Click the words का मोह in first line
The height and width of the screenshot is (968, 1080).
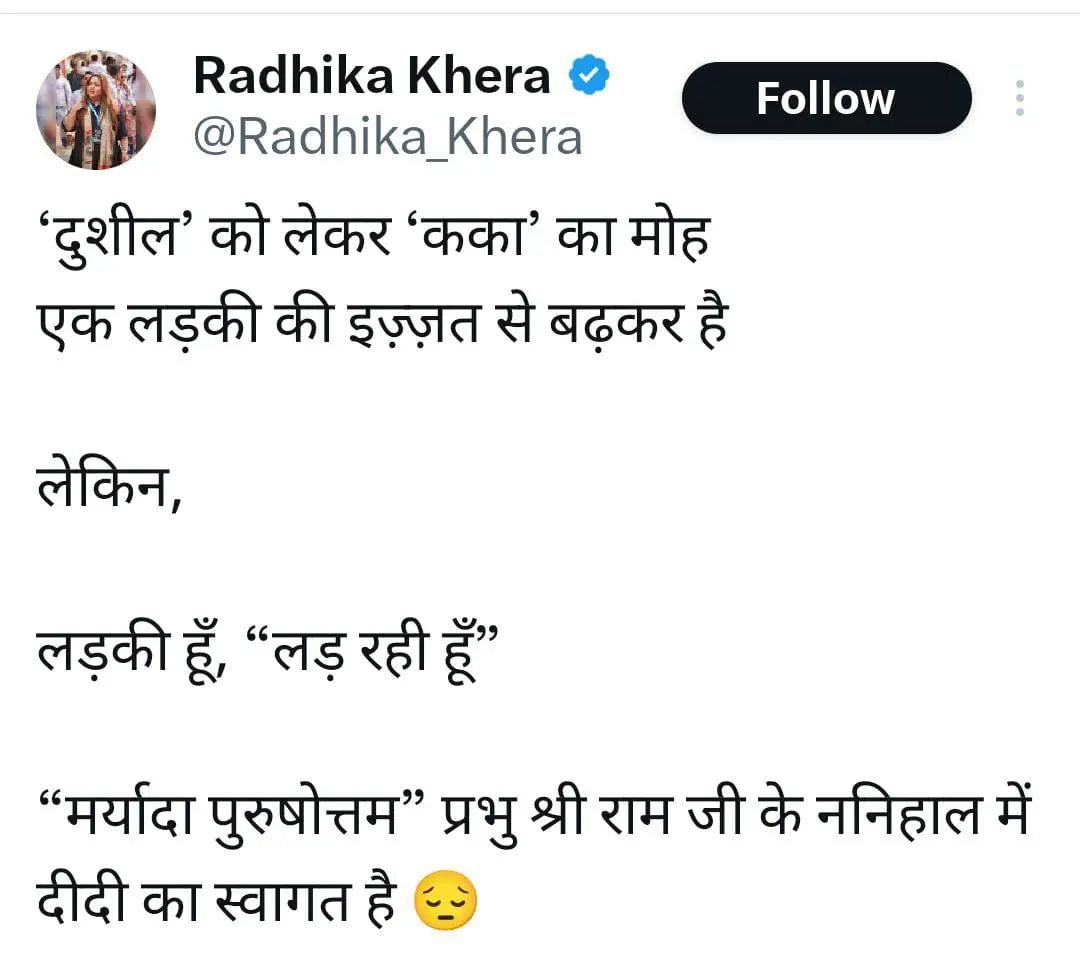(x=633, y=236)
